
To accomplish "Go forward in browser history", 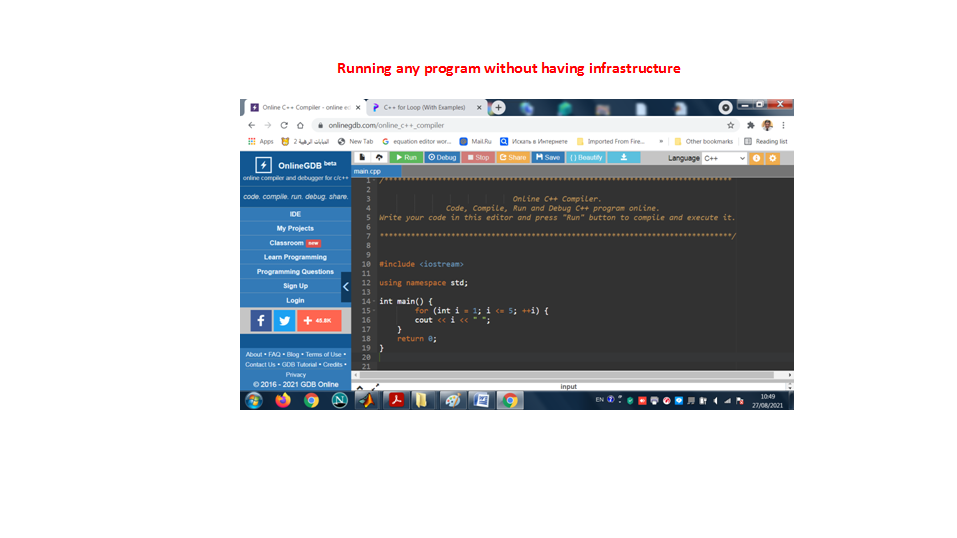I will 268,125.
